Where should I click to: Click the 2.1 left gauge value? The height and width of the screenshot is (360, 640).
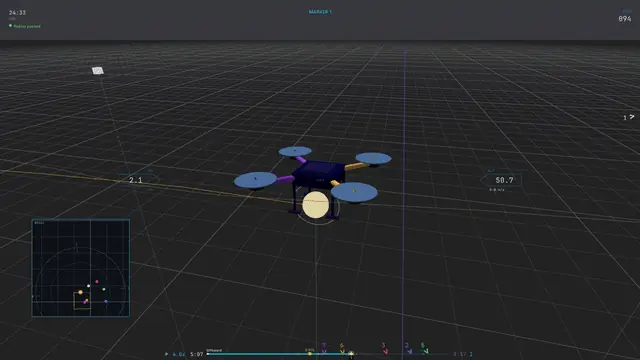pos(136,180)
